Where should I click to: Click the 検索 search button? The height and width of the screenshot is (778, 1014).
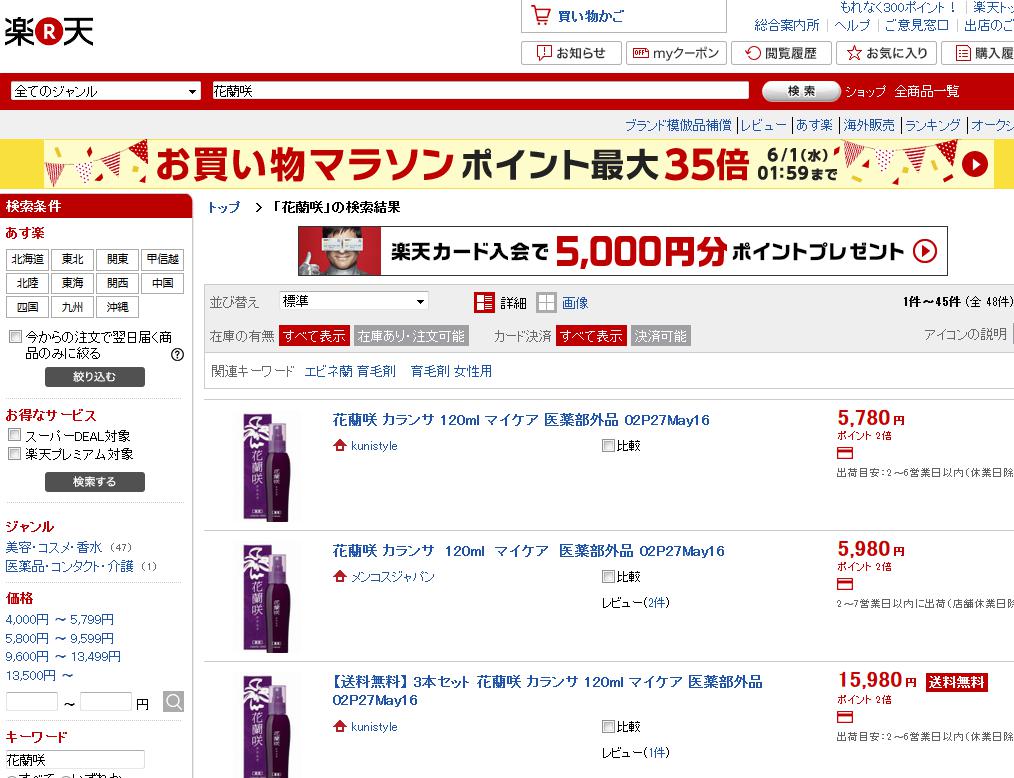click(x=801, y=91)
